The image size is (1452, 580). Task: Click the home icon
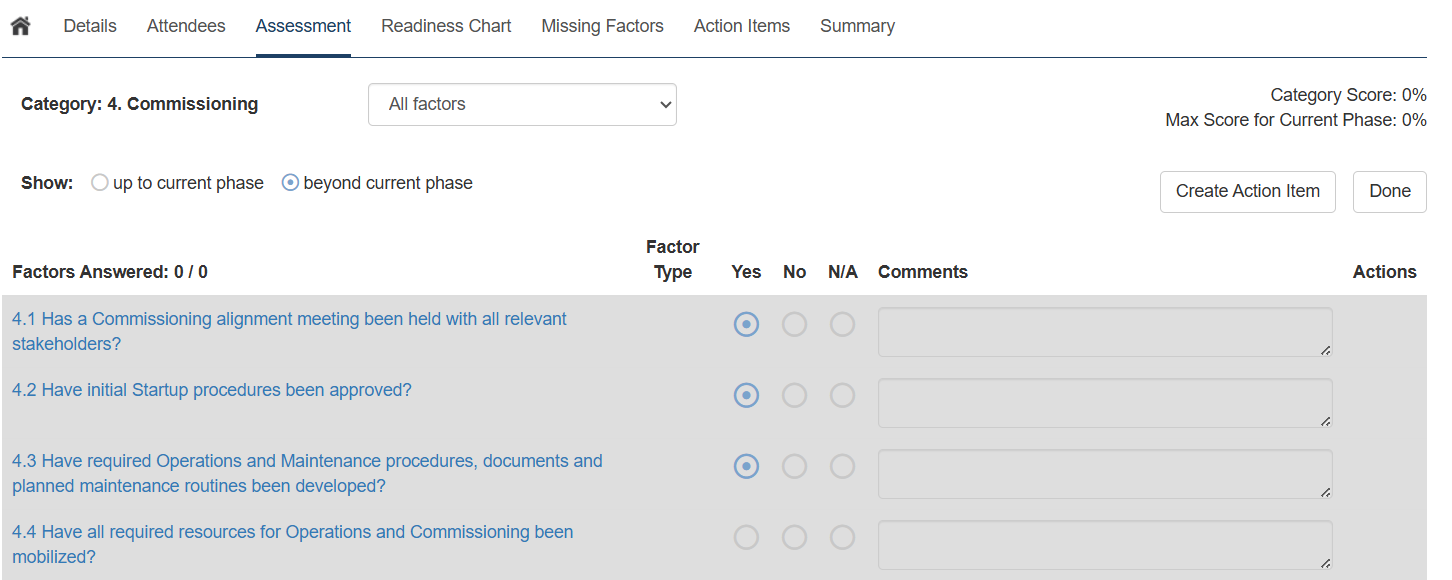pos(20,26)
